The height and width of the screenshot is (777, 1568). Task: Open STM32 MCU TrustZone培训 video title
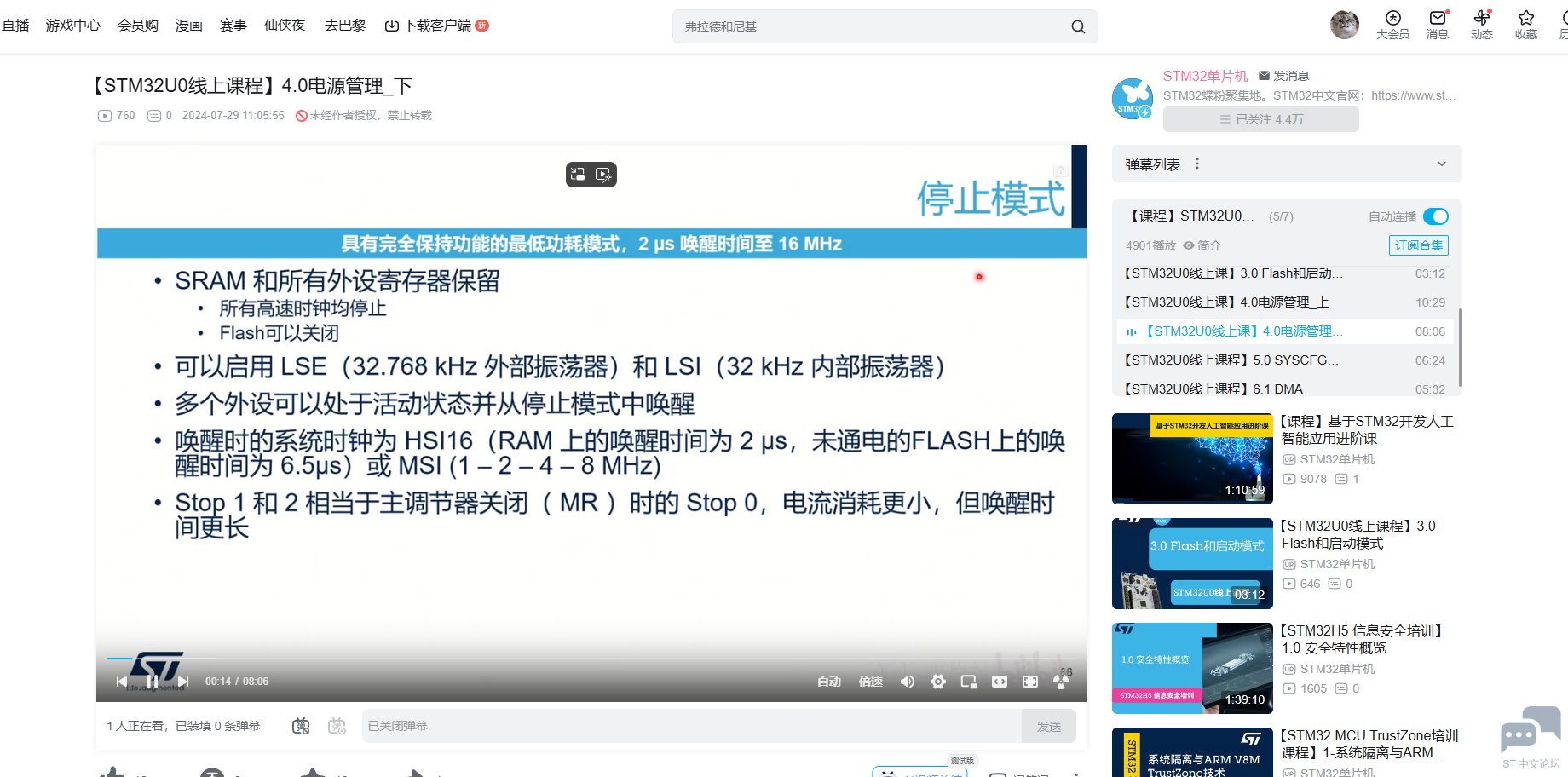coord(1369,744)
